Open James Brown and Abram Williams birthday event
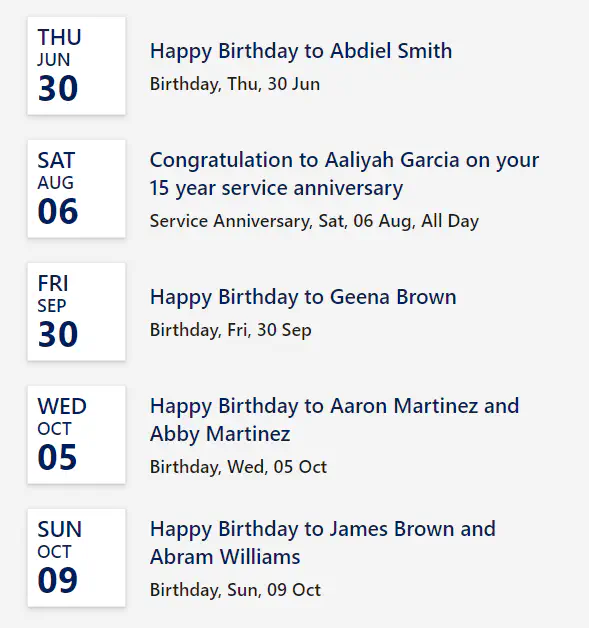Image resolution: width=589 pixels, height=628 pixels. pos(323,543)
